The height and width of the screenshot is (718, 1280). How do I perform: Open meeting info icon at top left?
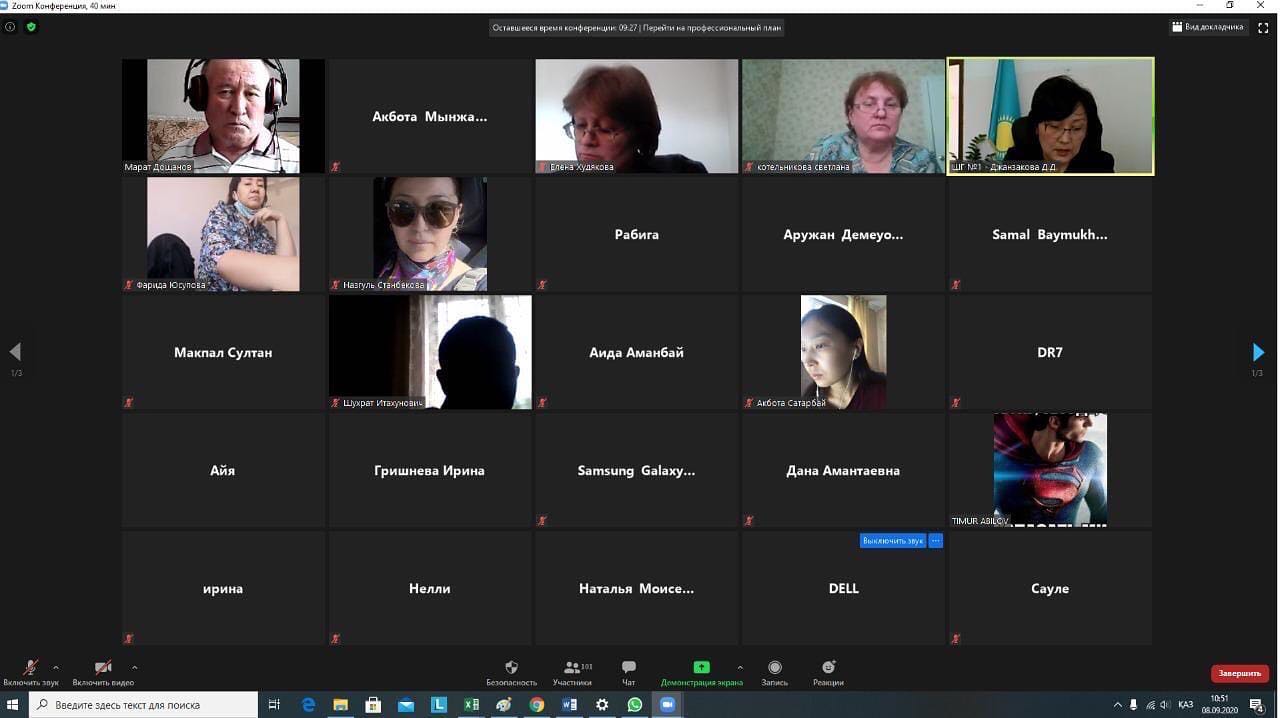coord(11,27)
